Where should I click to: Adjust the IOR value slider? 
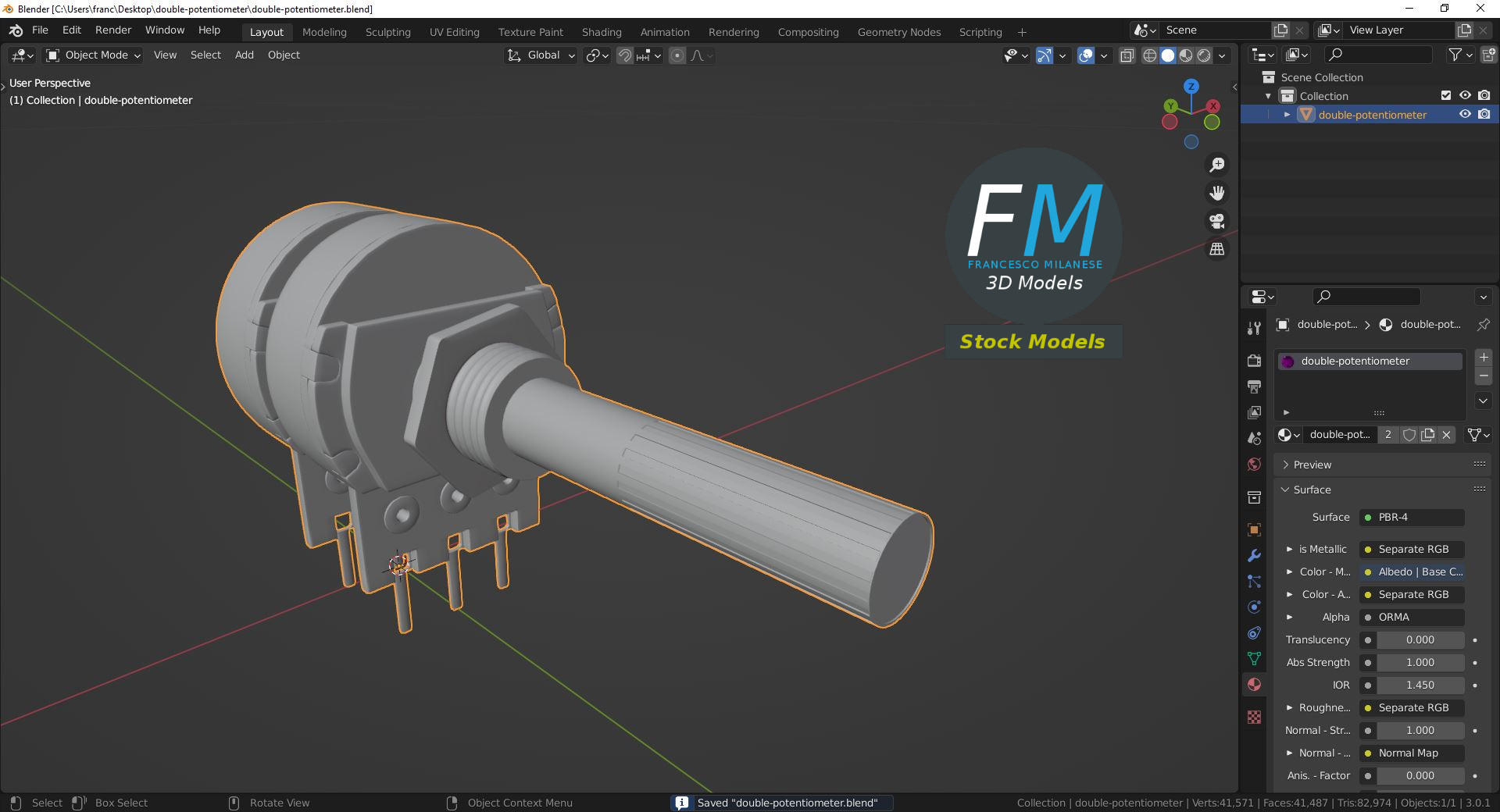coord(1420,686)
